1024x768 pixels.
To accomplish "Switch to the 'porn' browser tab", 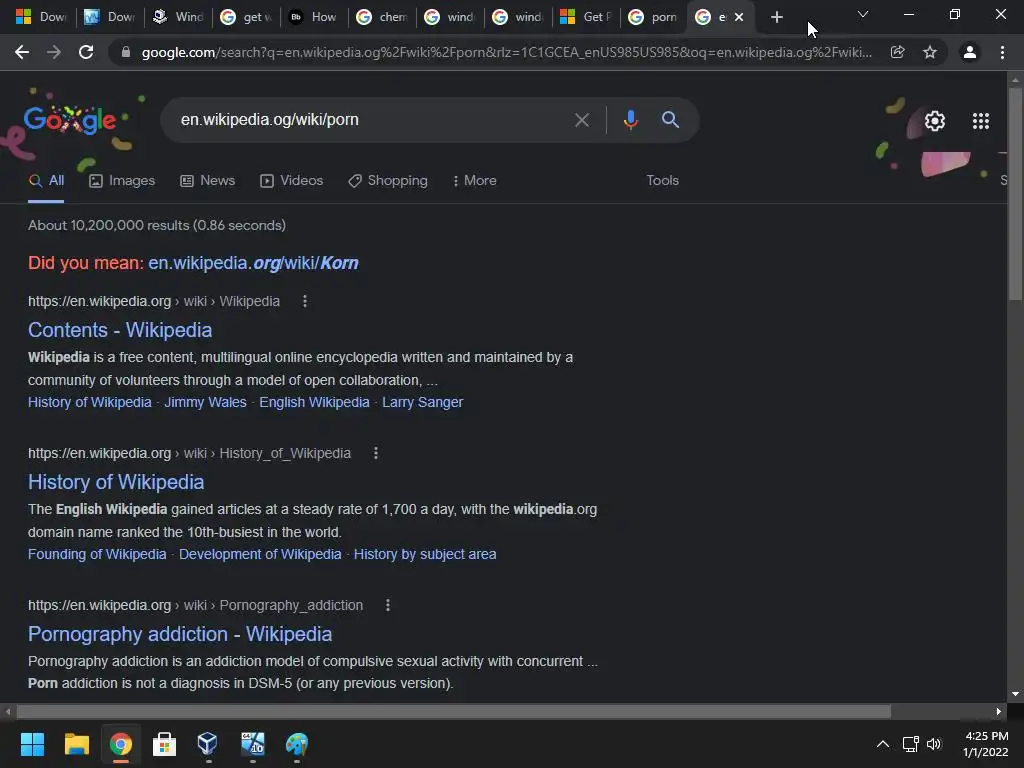I will 652,17.
